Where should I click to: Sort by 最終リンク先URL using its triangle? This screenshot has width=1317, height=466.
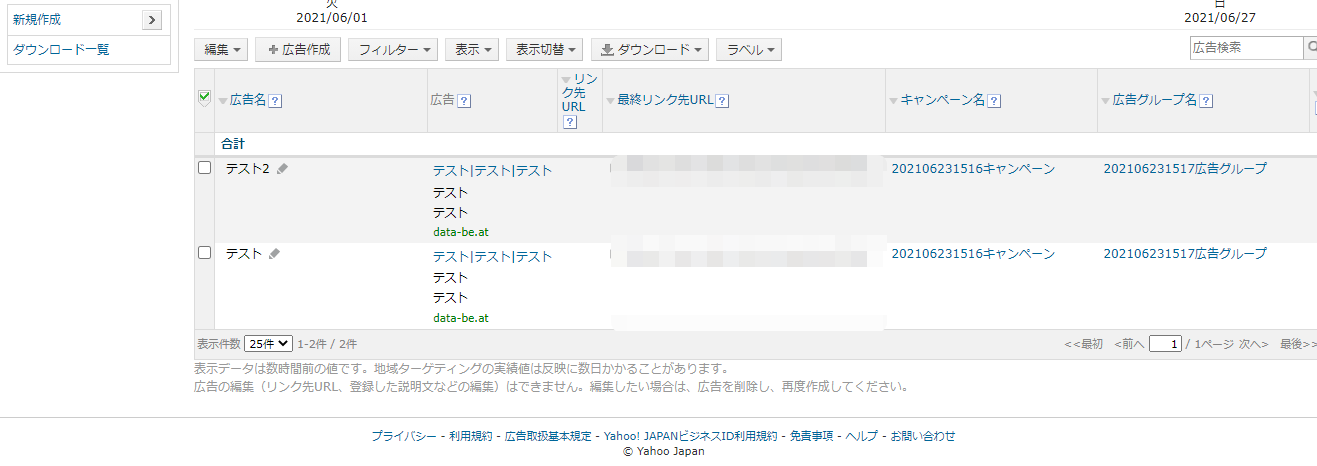pos(611,101)
